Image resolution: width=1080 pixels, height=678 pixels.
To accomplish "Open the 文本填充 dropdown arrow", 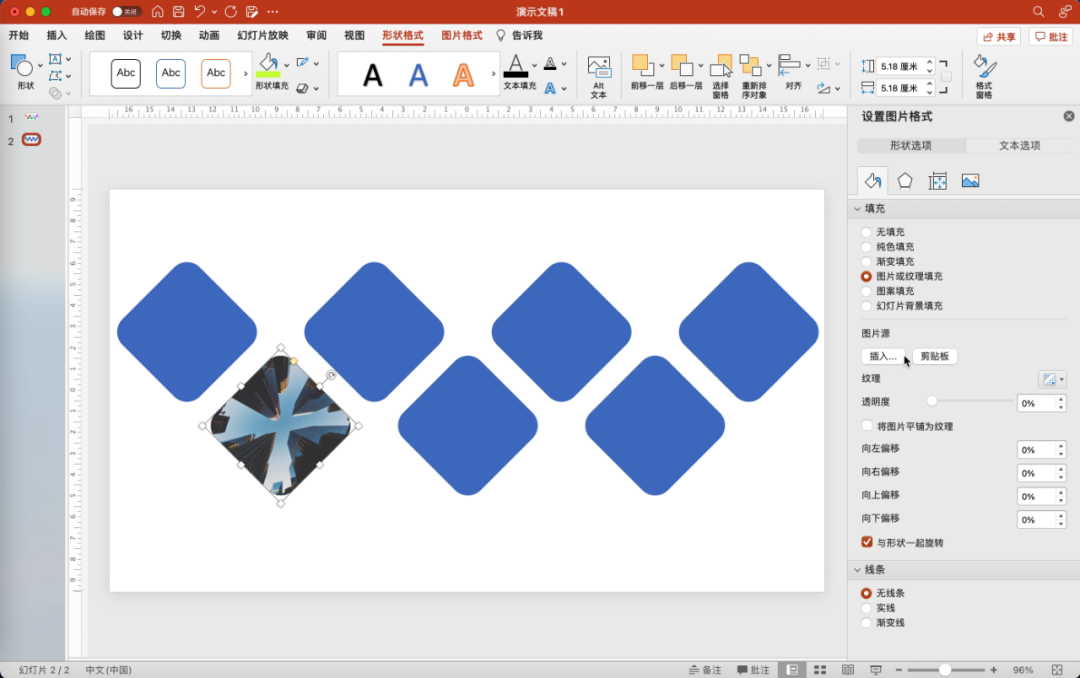I will click(534, 65).
